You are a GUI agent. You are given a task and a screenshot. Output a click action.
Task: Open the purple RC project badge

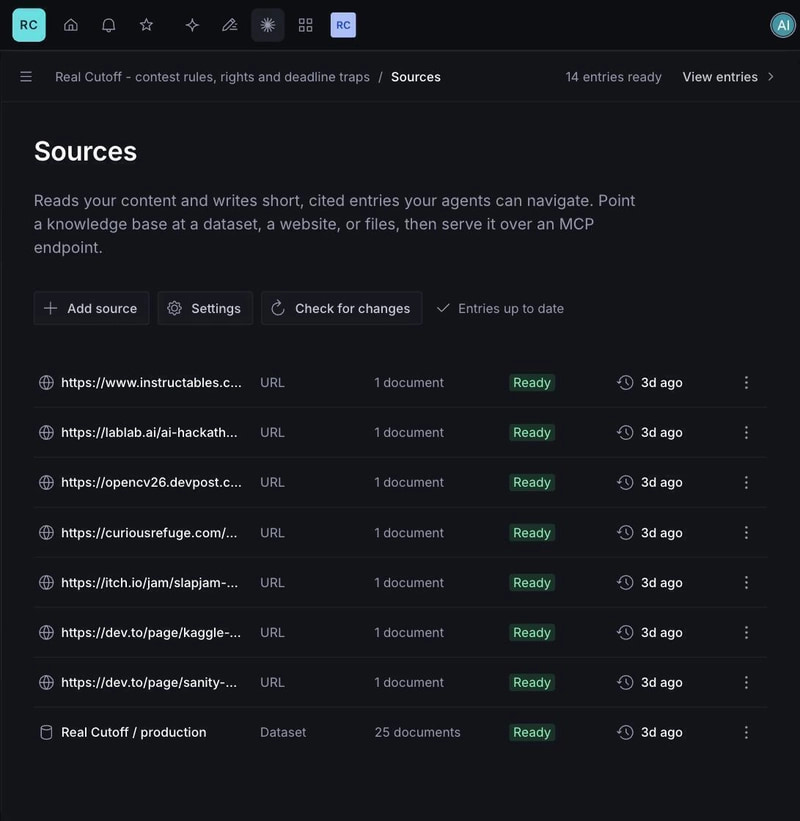pos(343,25)
